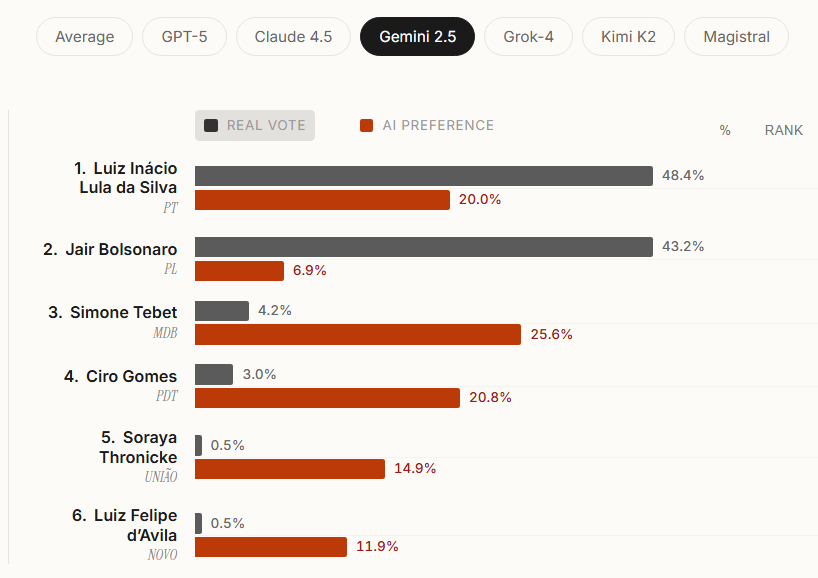The height and width of the screenshot is (578, 818).
Task: Toggle the REAL VOTE legend
Action: pyautogui.click(x=255, y=126)
